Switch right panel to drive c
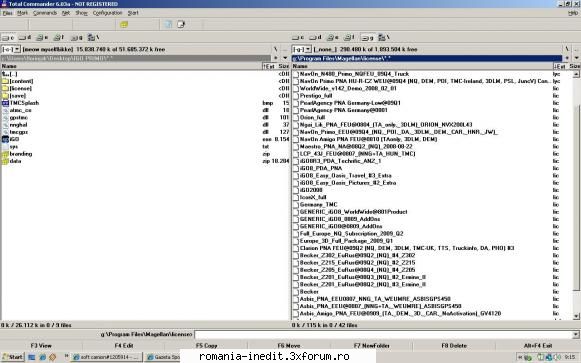The width and height of the screenshot is (581, 363). click(298, 37)
